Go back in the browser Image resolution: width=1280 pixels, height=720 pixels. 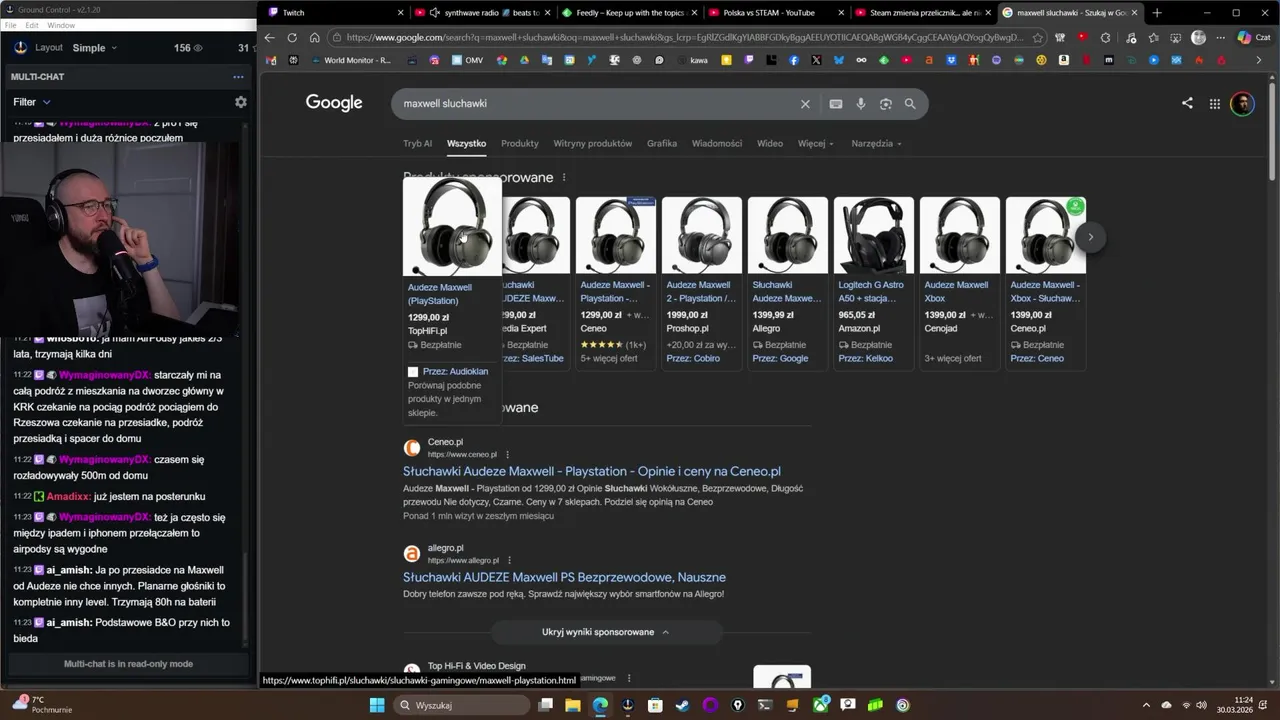(269, 38)
